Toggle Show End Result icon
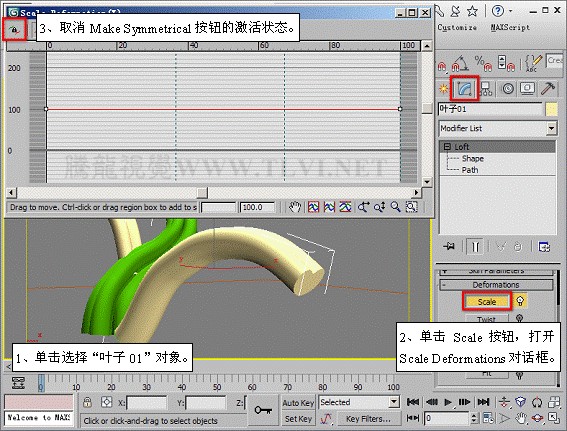The width and height of the screenshot is (567, 431). click(475, 247)
